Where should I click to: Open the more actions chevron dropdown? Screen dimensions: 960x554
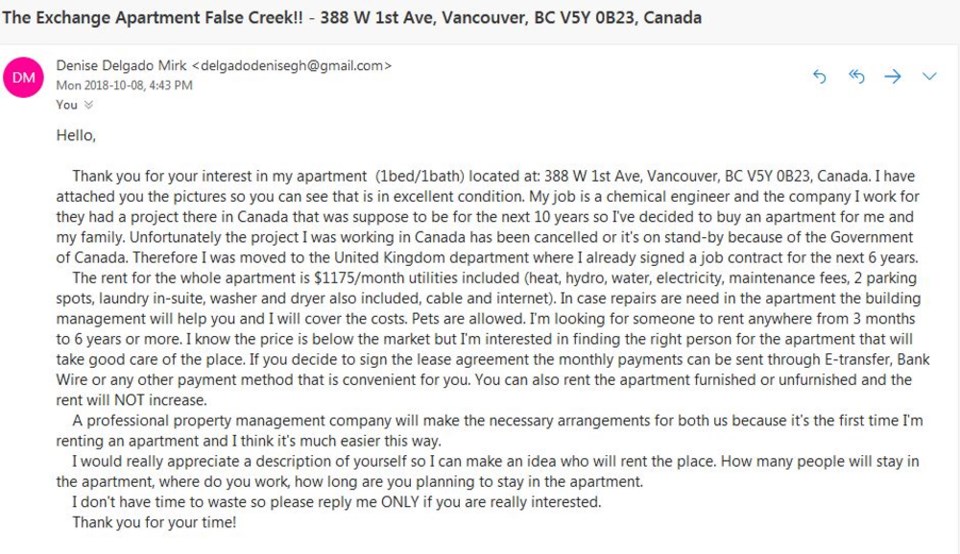[929, 77]
